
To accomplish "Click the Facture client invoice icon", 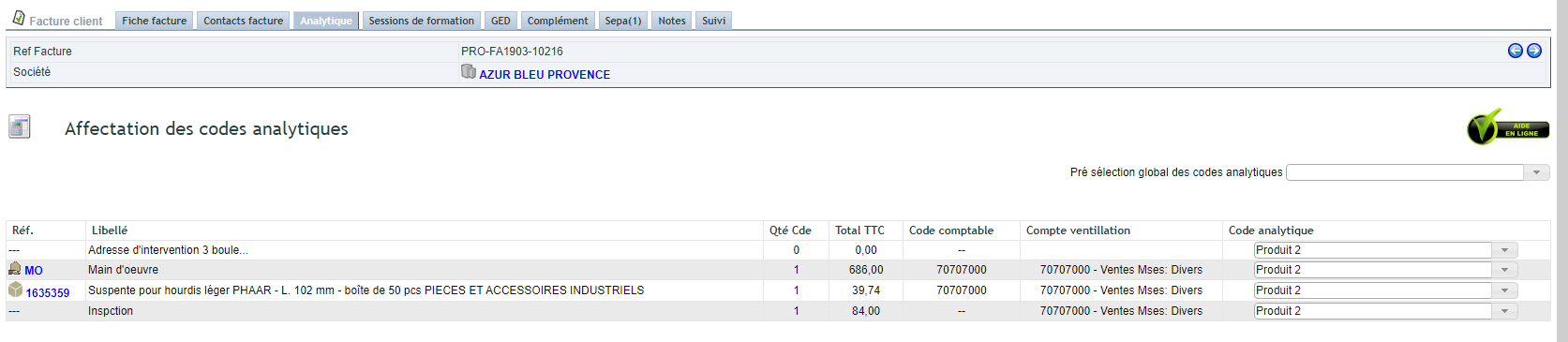I will [18, 18].
